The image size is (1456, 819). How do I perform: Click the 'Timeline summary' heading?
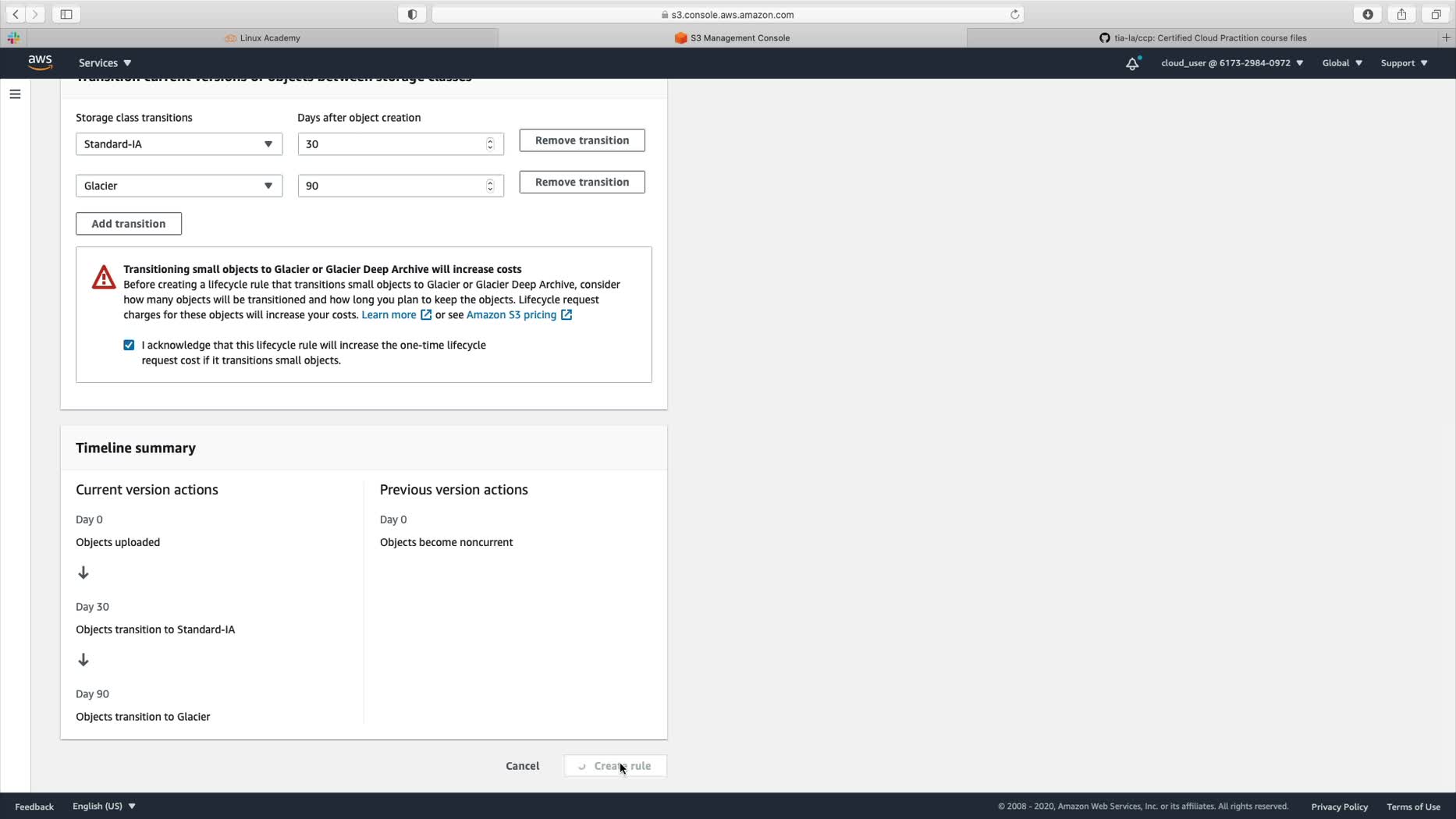(x=136, y=448)
